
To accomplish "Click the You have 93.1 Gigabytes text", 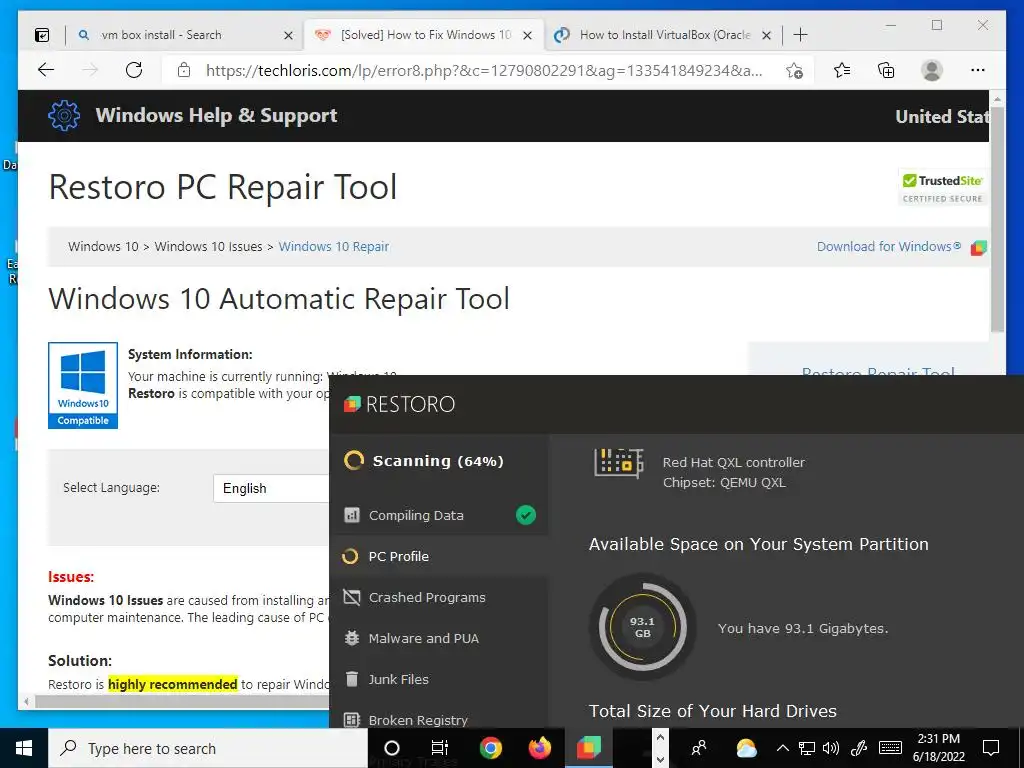I will [803, 628].
